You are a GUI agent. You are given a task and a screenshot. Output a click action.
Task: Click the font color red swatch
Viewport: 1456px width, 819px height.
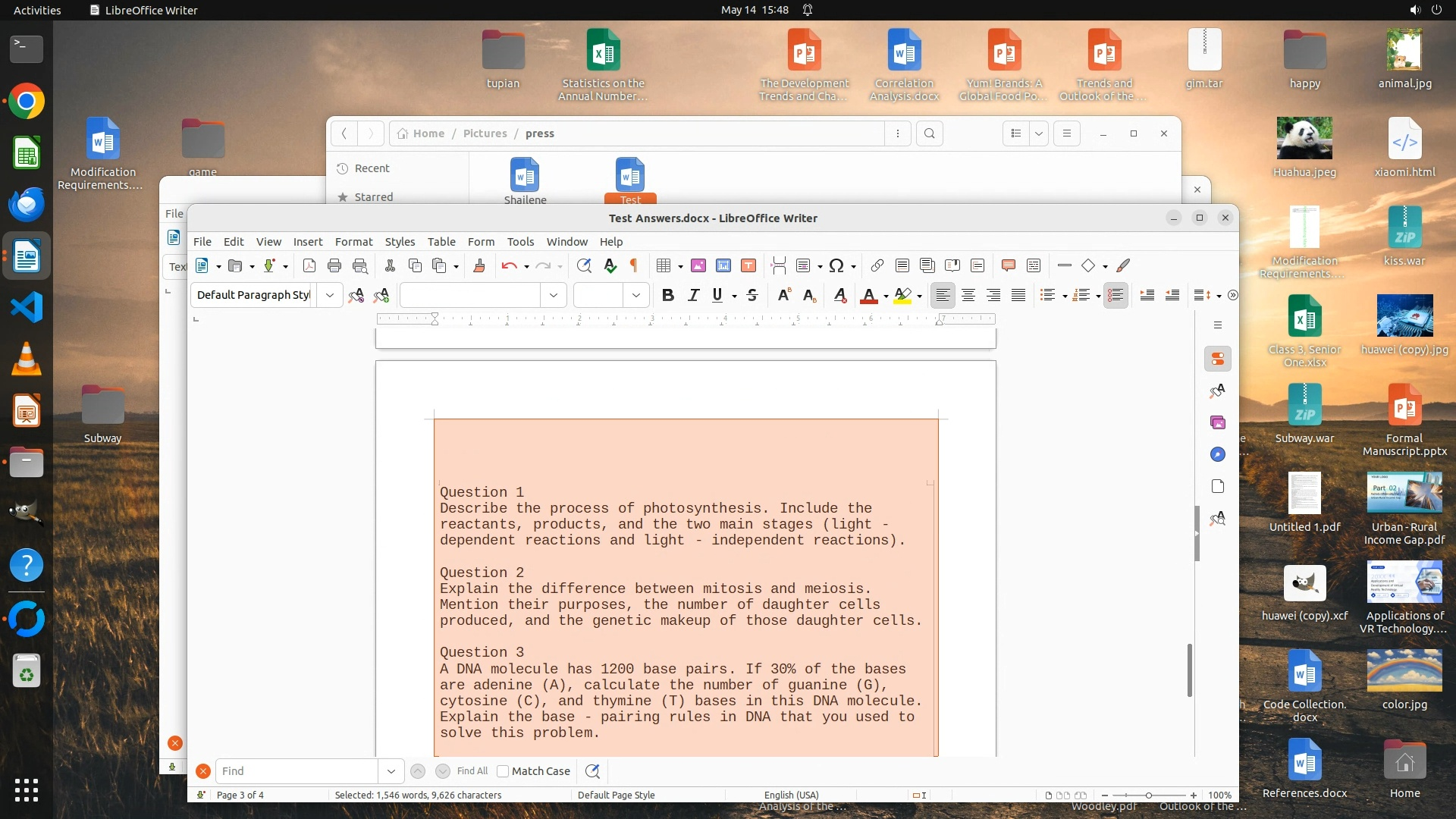[x=869, y=296]
